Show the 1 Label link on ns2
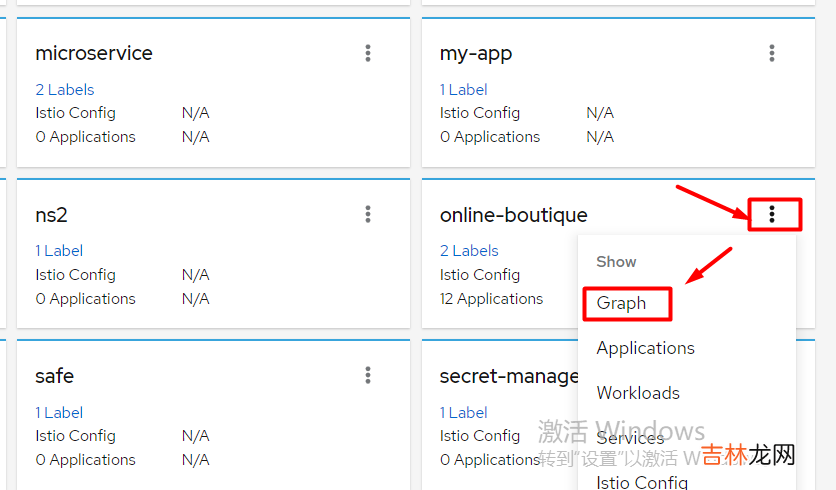Image resolution: width=836 pixels, height=490 pixels. [x=59, y=251]
